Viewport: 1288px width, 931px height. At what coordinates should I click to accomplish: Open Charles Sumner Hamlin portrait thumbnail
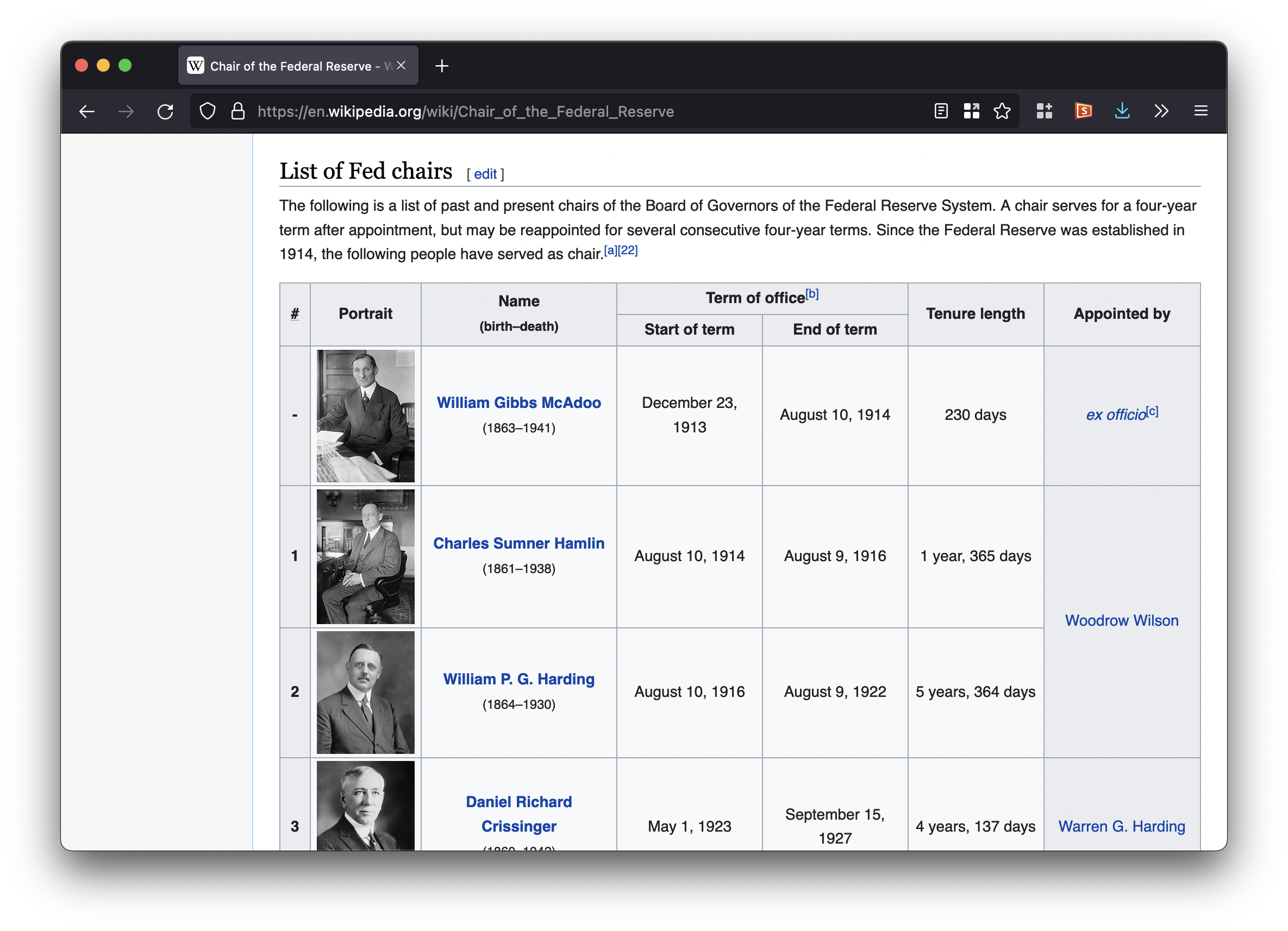pos(365,556)
